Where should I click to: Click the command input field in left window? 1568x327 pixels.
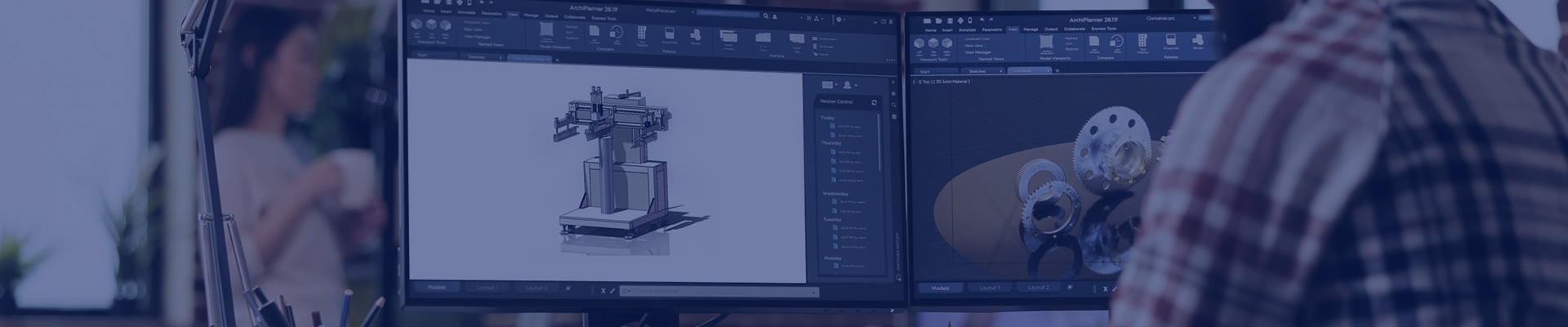pyautogui.click(x=719, y=291)
